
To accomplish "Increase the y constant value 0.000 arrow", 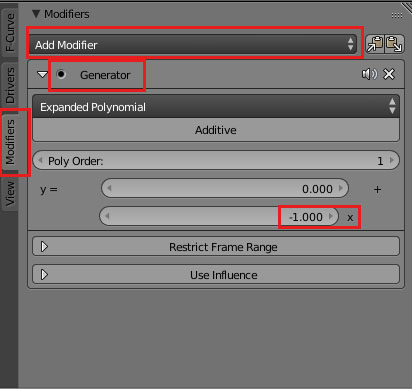I will [x=341, y=188].
